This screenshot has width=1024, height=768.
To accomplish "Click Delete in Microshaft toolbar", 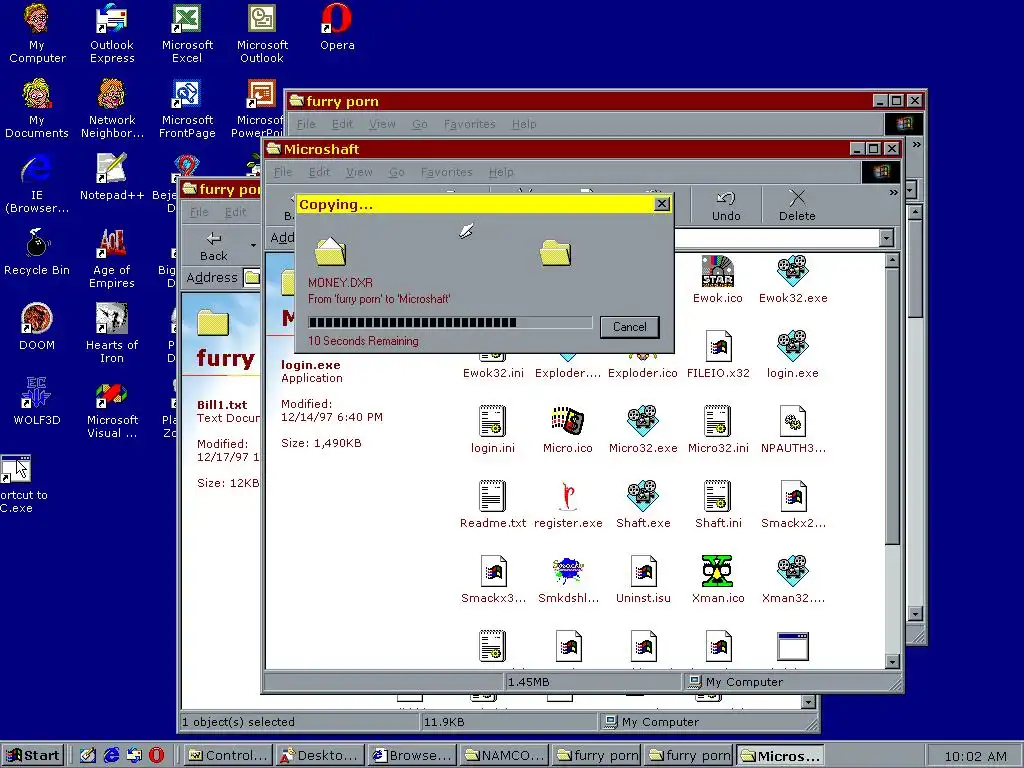I will click(797, 206).
